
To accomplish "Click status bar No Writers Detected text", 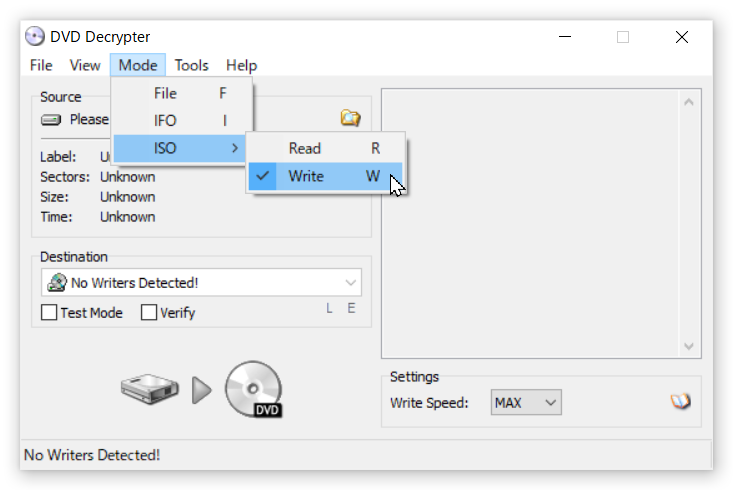I will pyautogui.click(x=92, y=455).
